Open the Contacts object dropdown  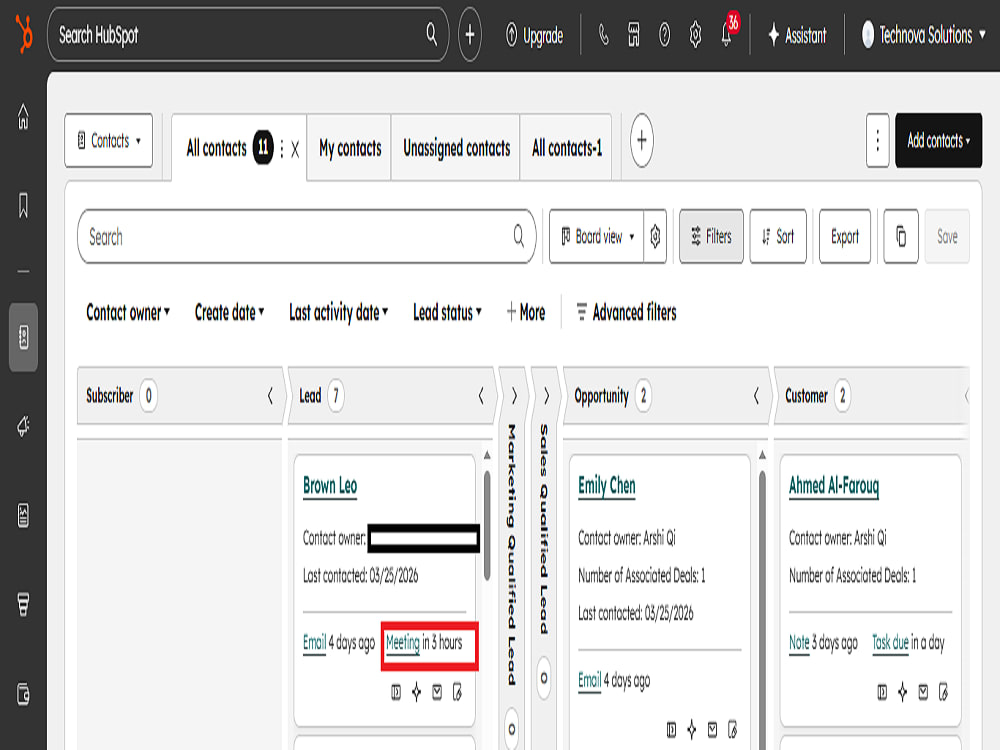point(108,140)
